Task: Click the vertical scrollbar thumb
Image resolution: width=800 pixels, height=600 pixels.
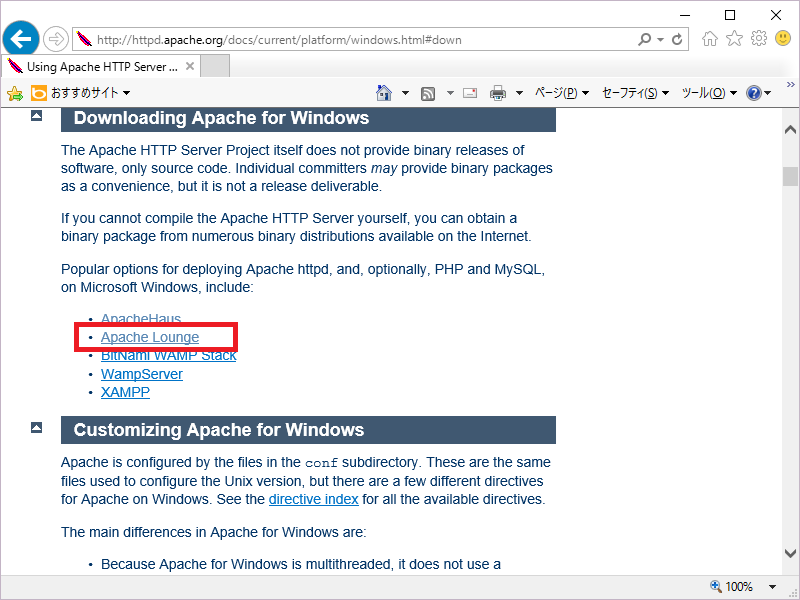Action: (790, 177)
